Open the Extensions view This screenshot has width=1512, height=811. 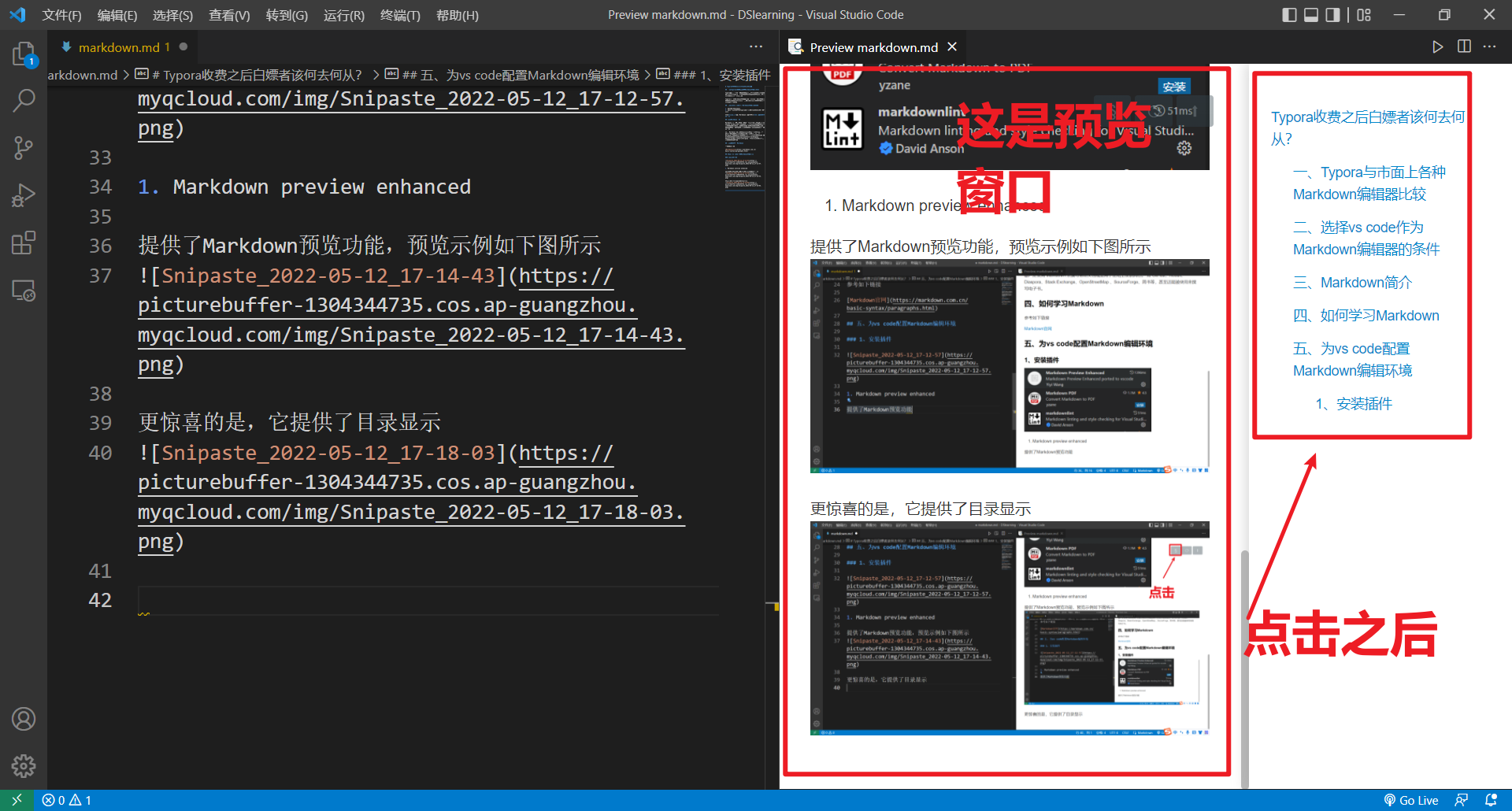click(x=24, y=243)
